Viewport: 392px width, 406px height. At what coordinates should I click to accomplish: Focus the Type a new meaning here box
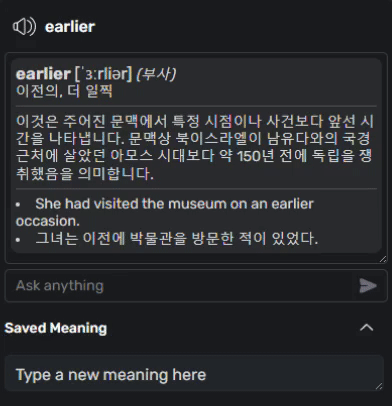194,373
